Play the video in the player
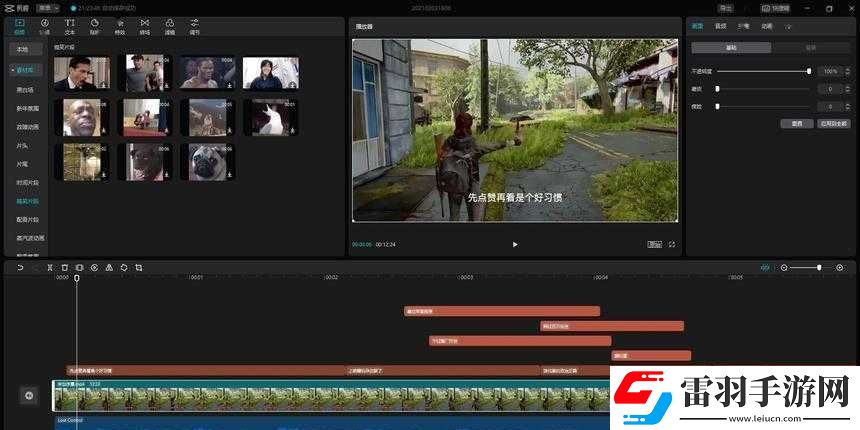 click(x=514, y=245)
